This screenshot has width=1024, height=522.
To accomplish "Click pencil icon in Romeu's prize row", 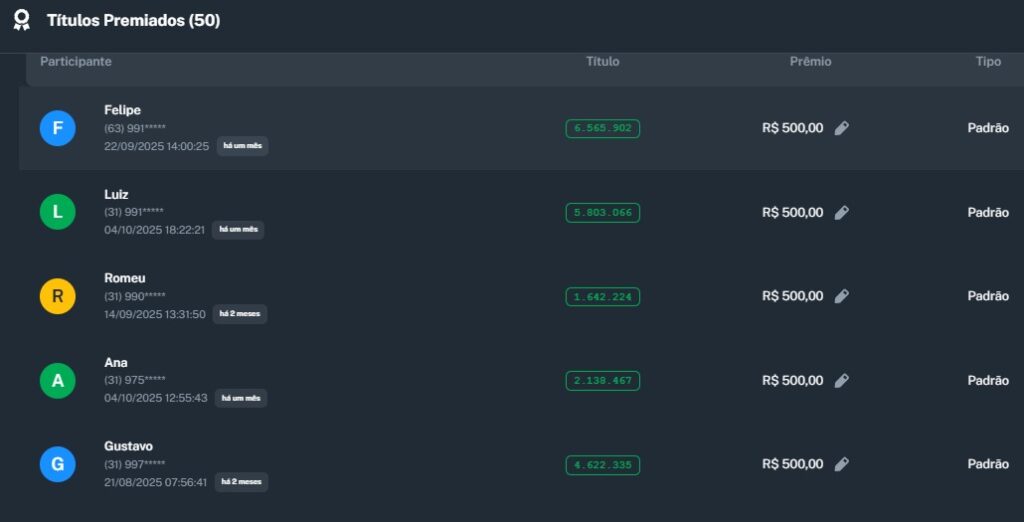I will tap(842, 296).
